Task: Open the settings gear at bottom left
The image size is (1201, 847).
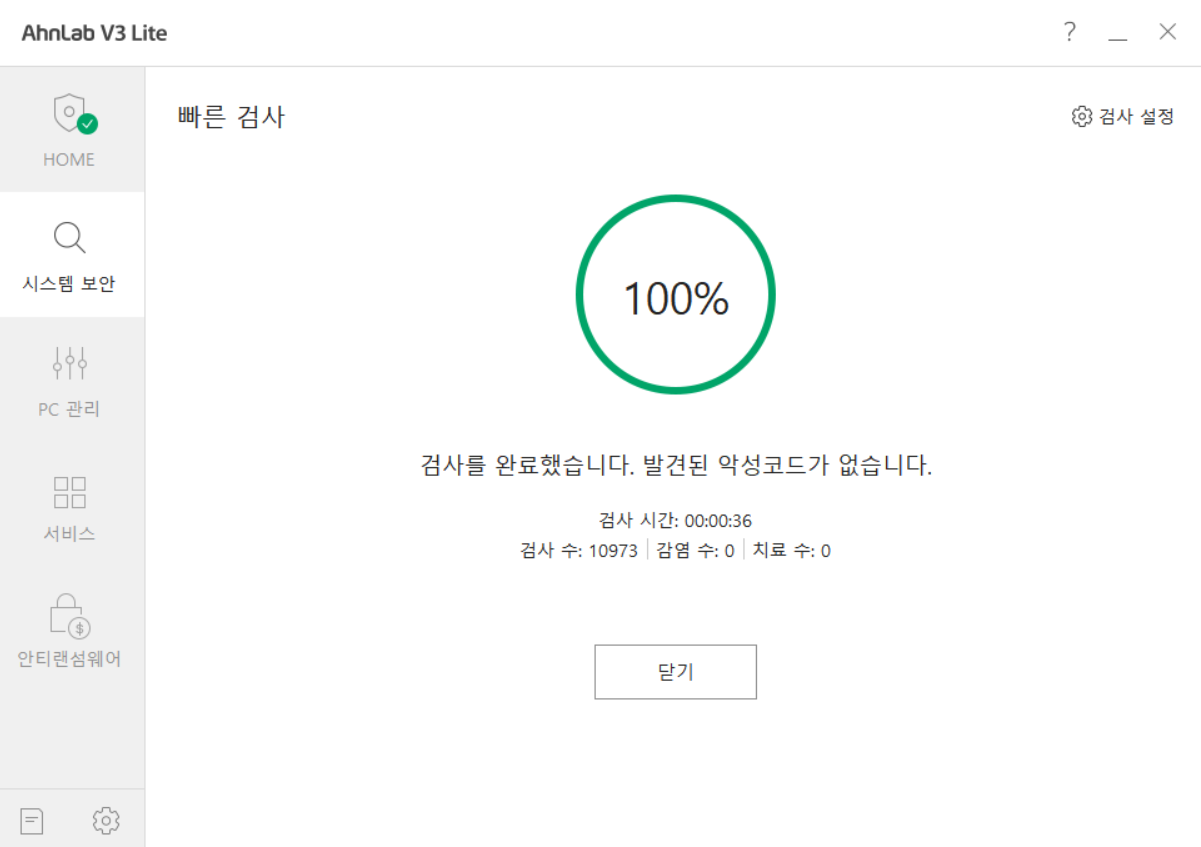Action: coord(105,819)
